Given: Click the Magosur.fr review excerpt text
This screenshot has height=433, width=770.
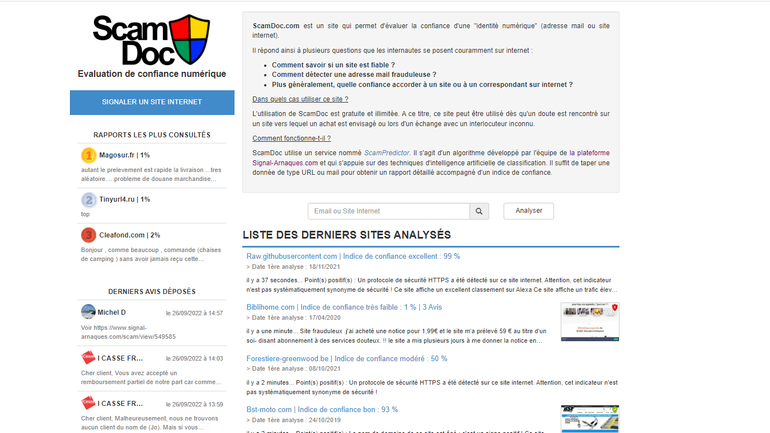Looking at the screenshot, I should pos(151,174).
